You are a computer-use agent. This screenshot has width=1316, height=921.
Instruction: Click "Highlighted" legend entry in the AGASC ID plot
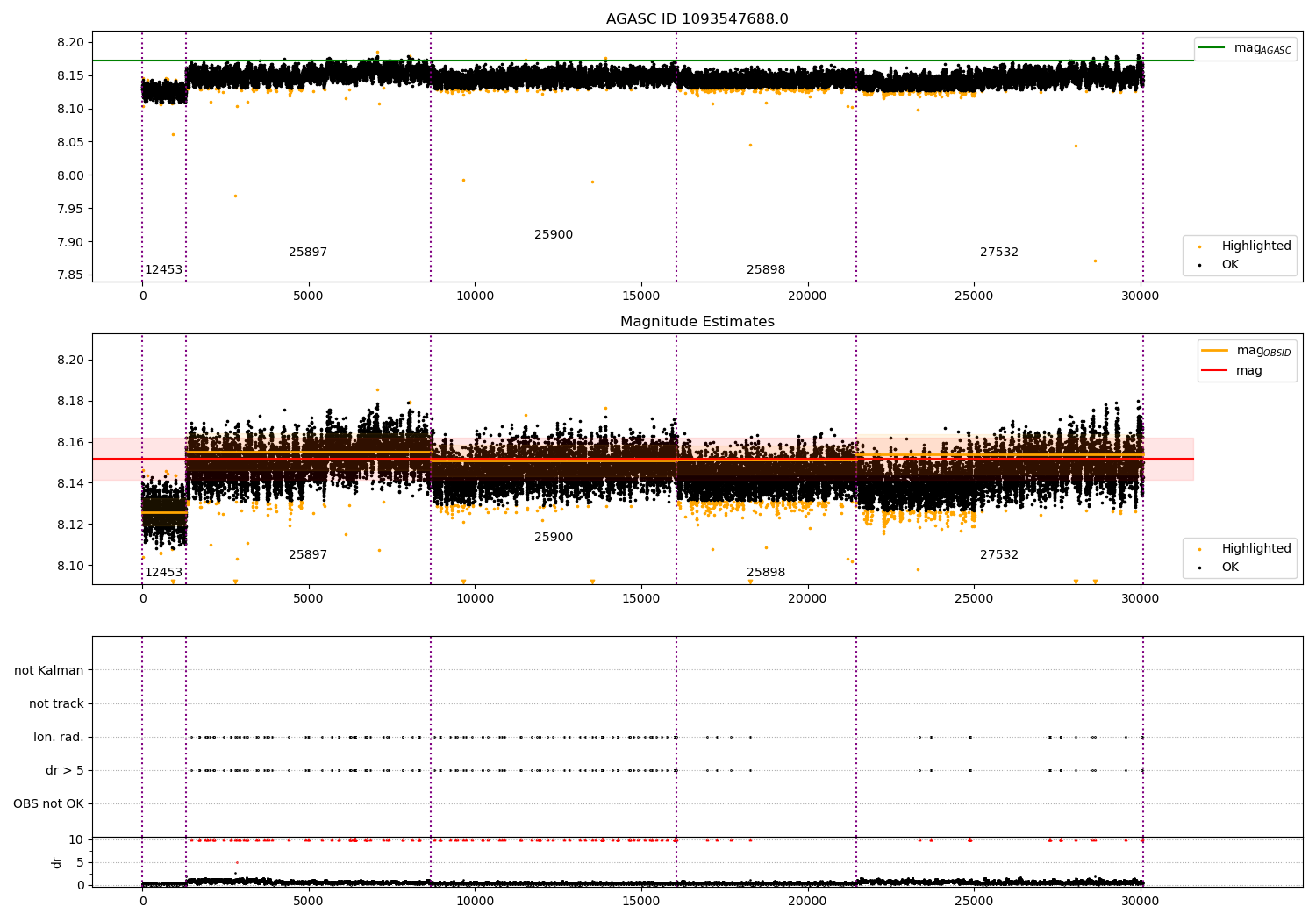[1239, 246]
